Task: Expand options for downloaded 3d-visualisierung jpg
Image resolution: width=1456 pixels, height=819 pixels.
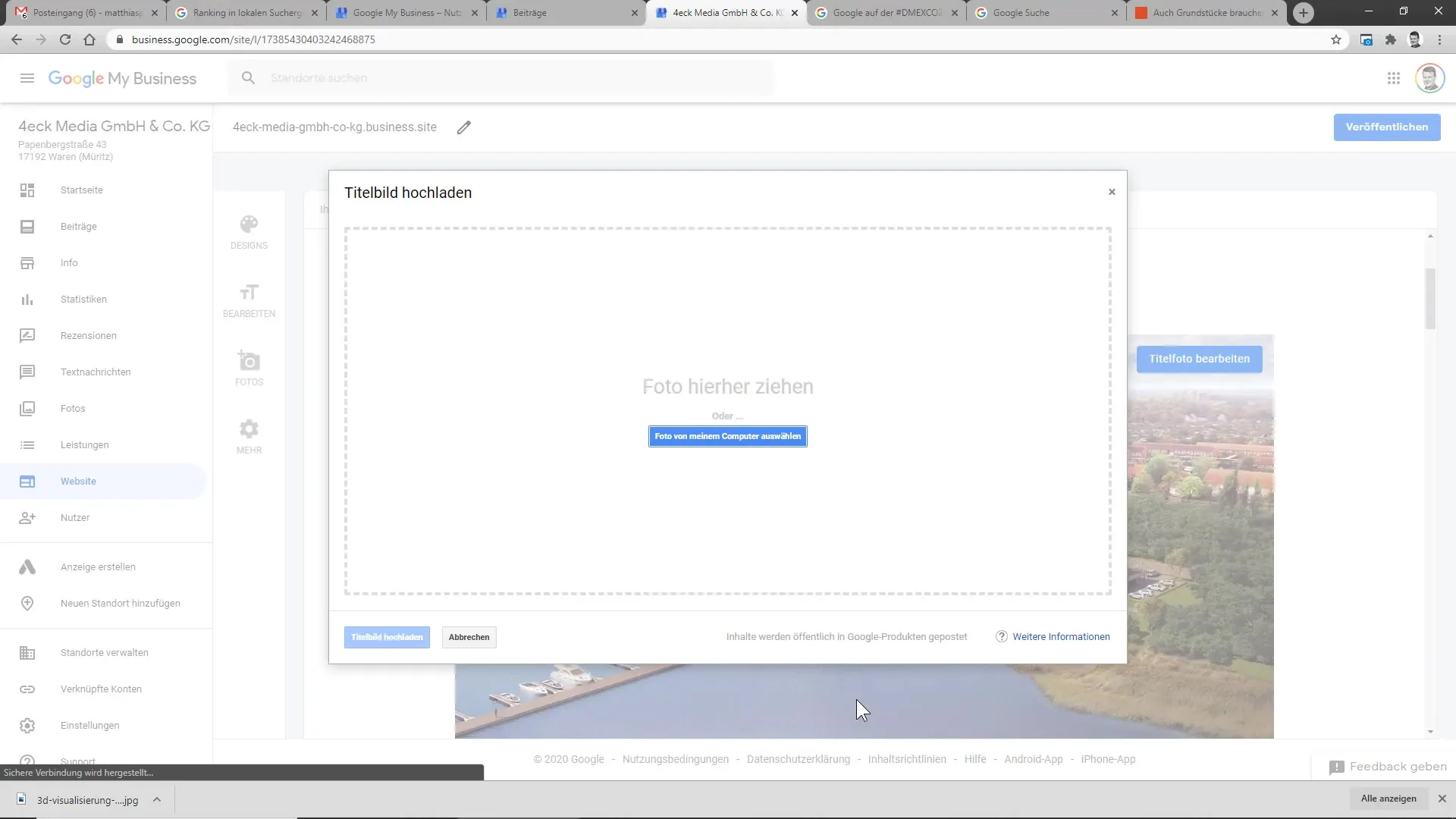Action: [x=157, y=799]
